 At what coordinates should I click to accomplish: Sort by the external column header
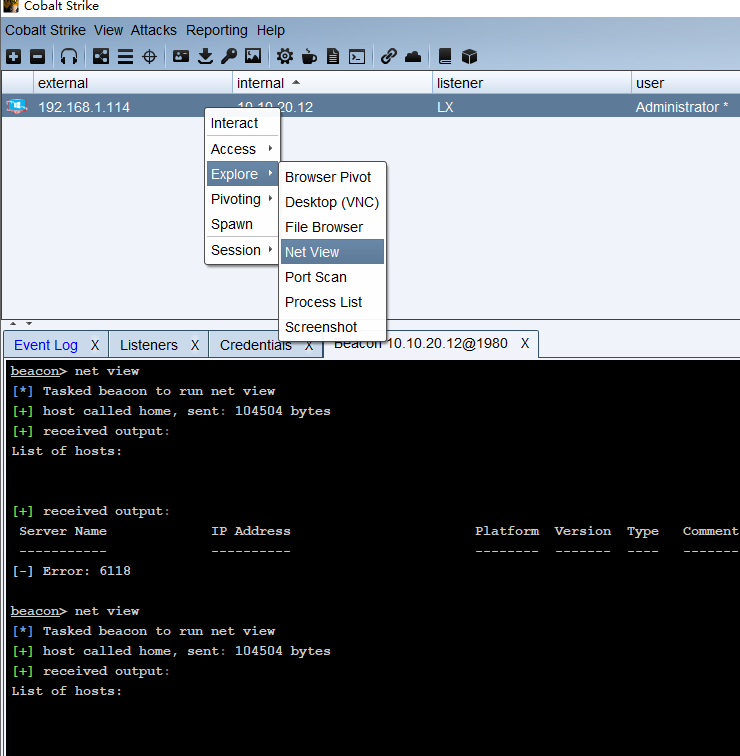coord(133,83)
